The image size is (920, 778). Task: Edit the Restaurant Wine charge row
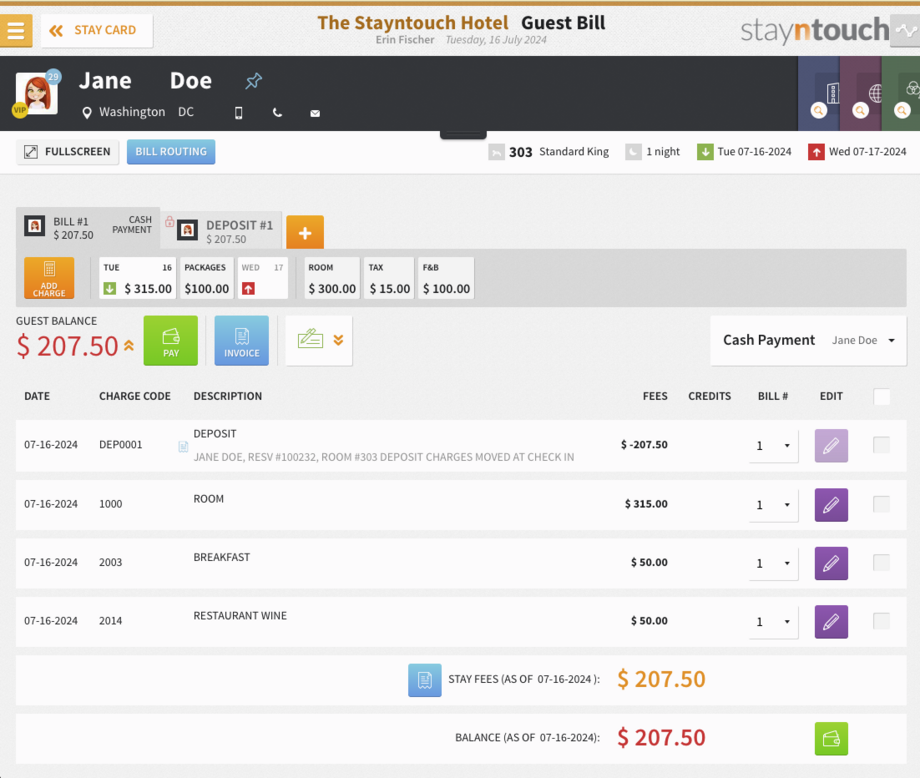831,621
